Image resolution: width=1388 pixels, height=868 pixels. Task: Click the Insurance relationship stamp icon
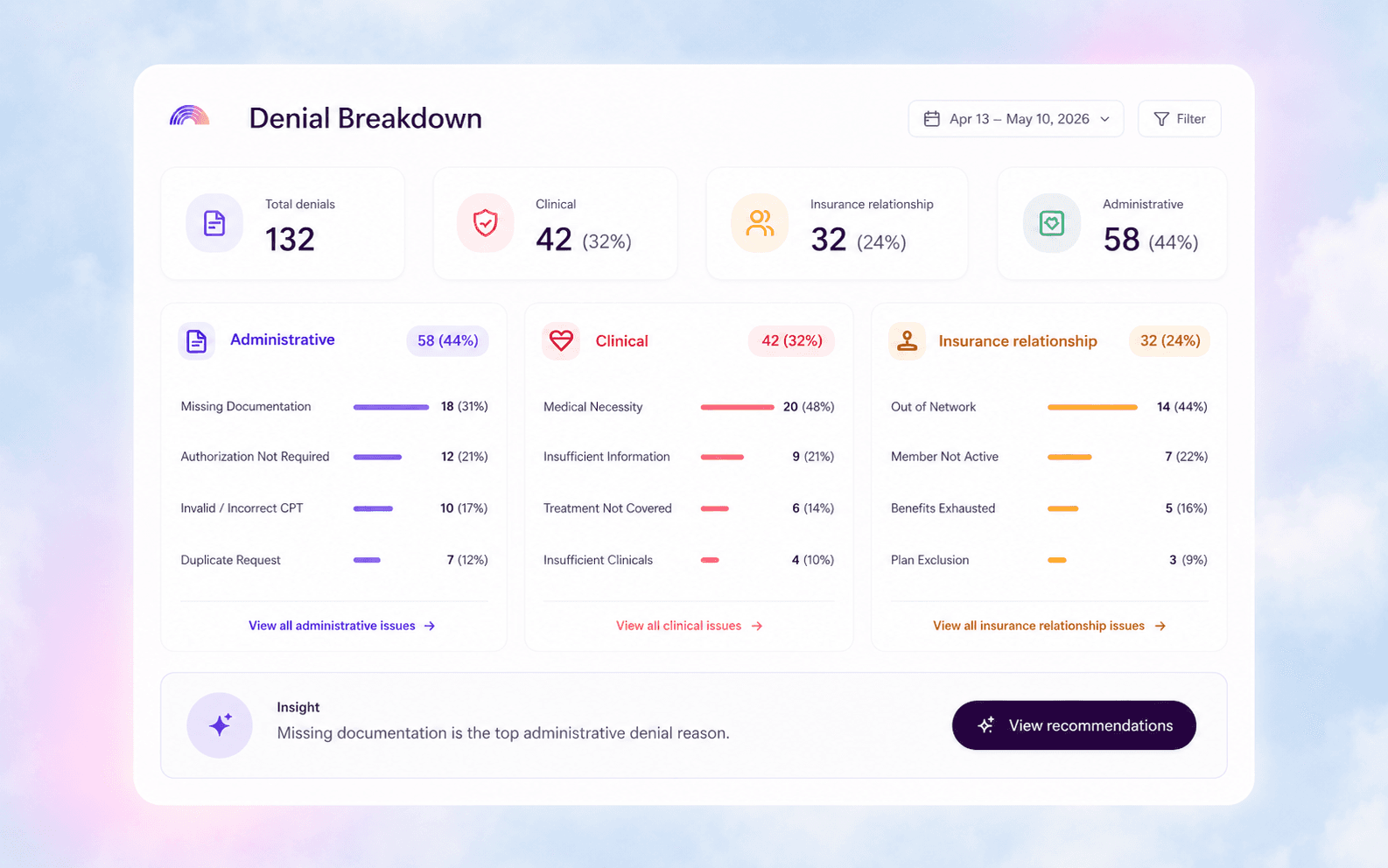tap(908, 341)
